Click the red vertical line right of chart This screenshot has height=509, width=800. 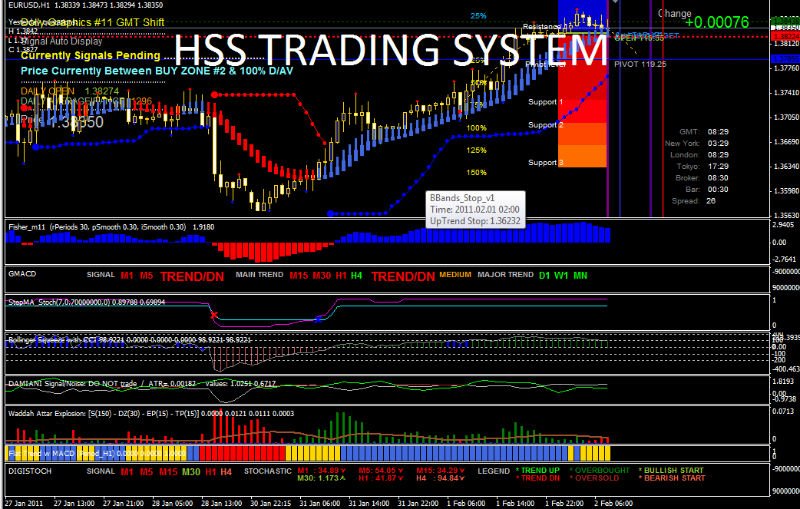click(663, 108)
